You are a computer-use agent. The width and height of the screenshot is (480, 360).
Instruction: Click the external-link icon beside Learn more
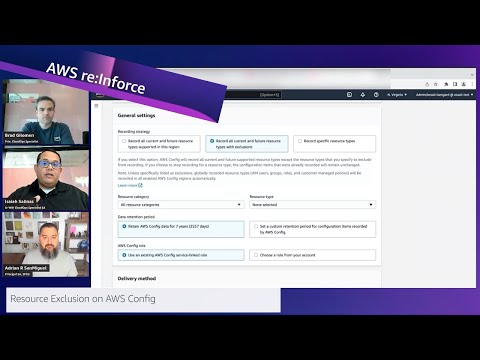tap(140, 185)
